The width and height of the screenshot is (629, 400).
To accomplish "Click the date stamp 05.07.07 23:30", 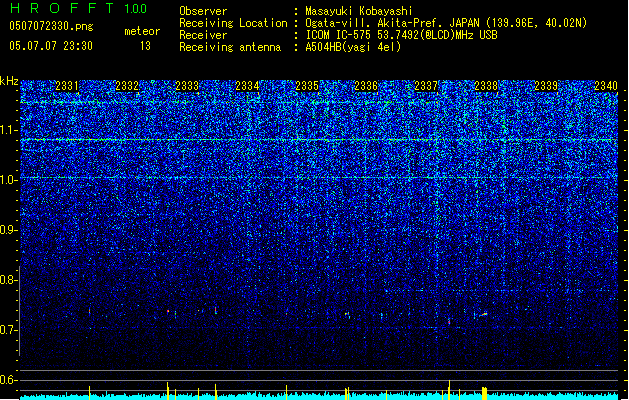I will [x=51, y=46].
